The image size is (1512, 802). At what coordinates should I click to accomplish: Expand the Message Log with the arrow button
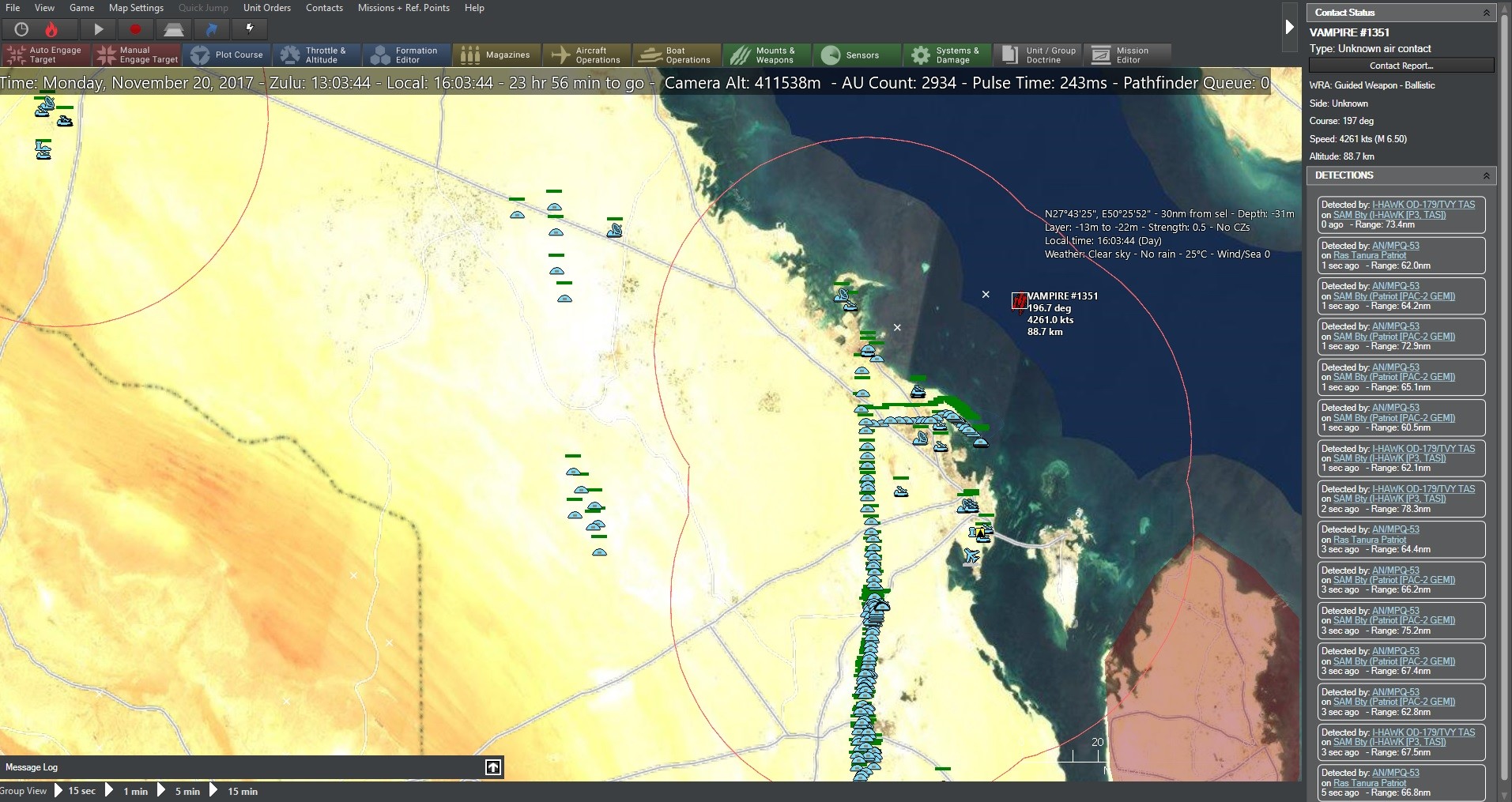pyautogui.click(x=492, y=766)
